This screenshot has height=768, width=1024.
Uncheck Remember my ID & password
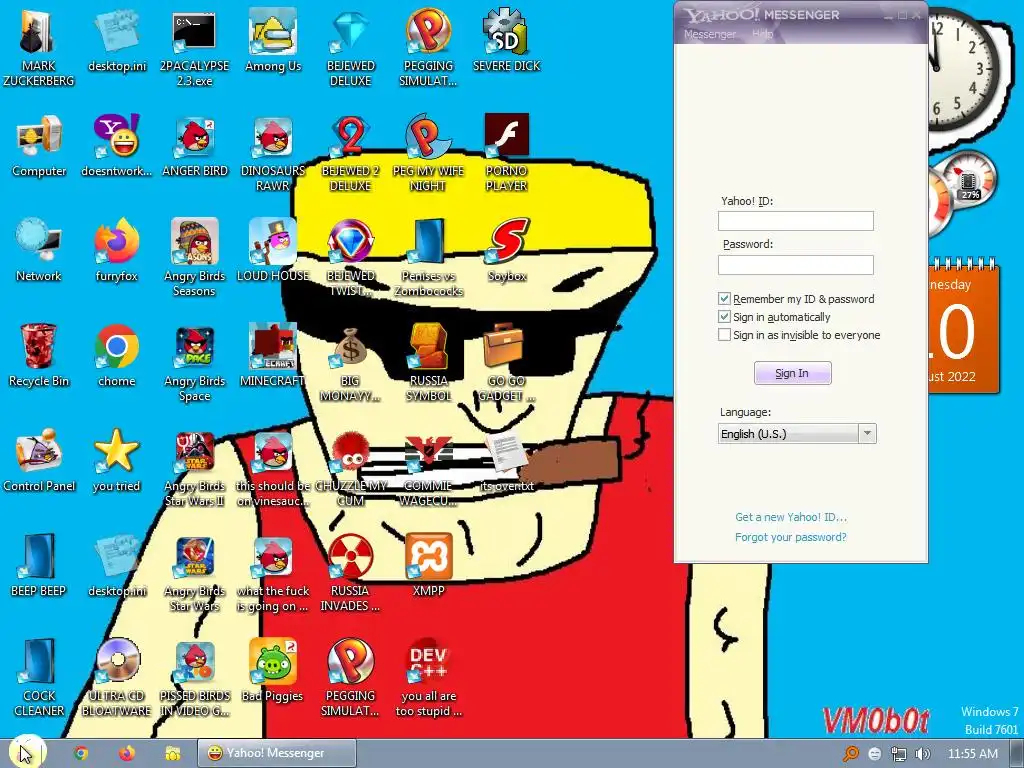(724, 299)
